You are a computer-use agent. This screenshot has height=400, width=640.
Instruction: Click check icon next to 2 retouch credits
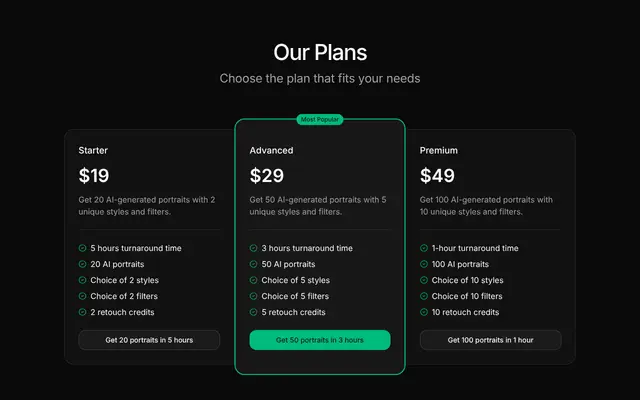coord(82,312)
